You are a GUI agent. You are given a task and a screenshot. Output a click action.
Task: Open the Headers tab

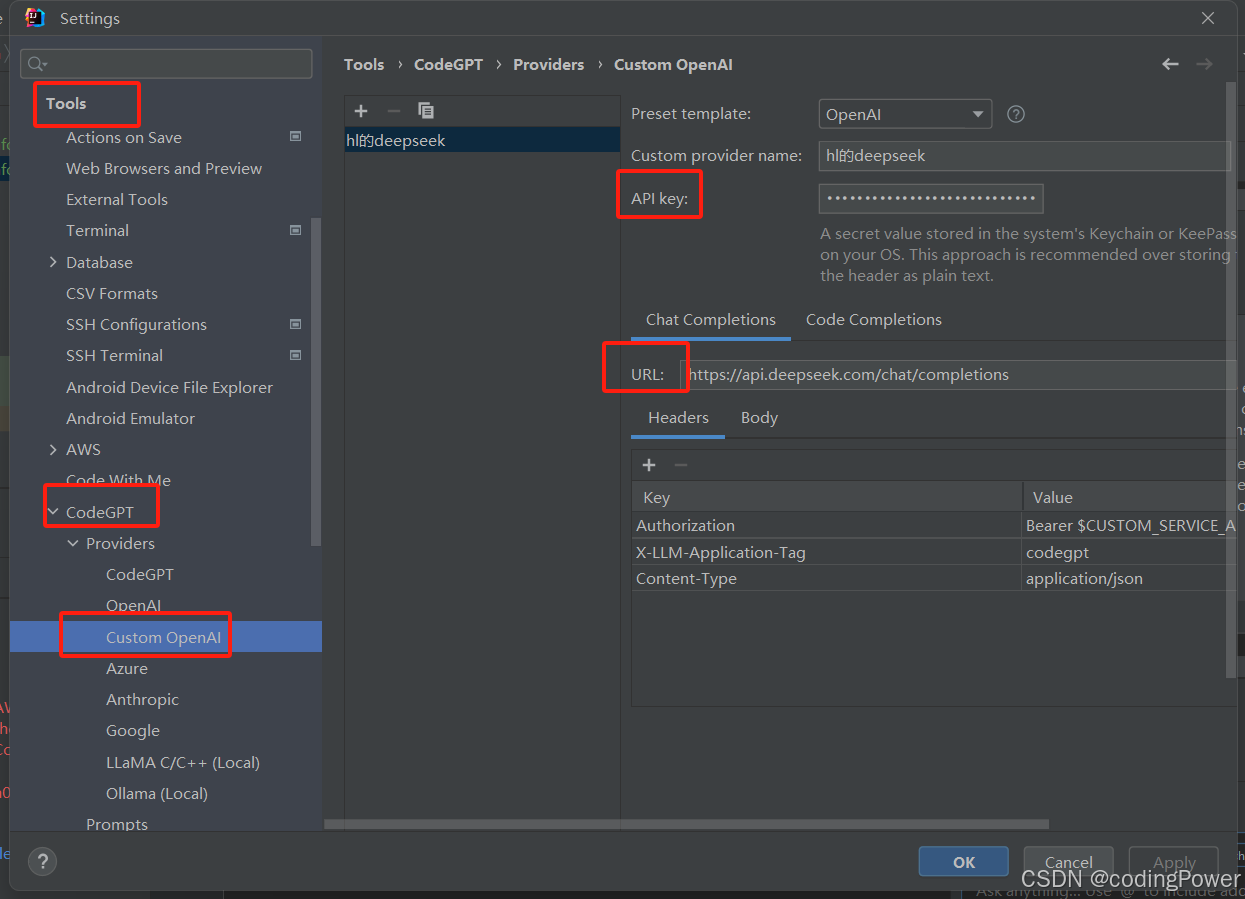click(x=678, y=418)
